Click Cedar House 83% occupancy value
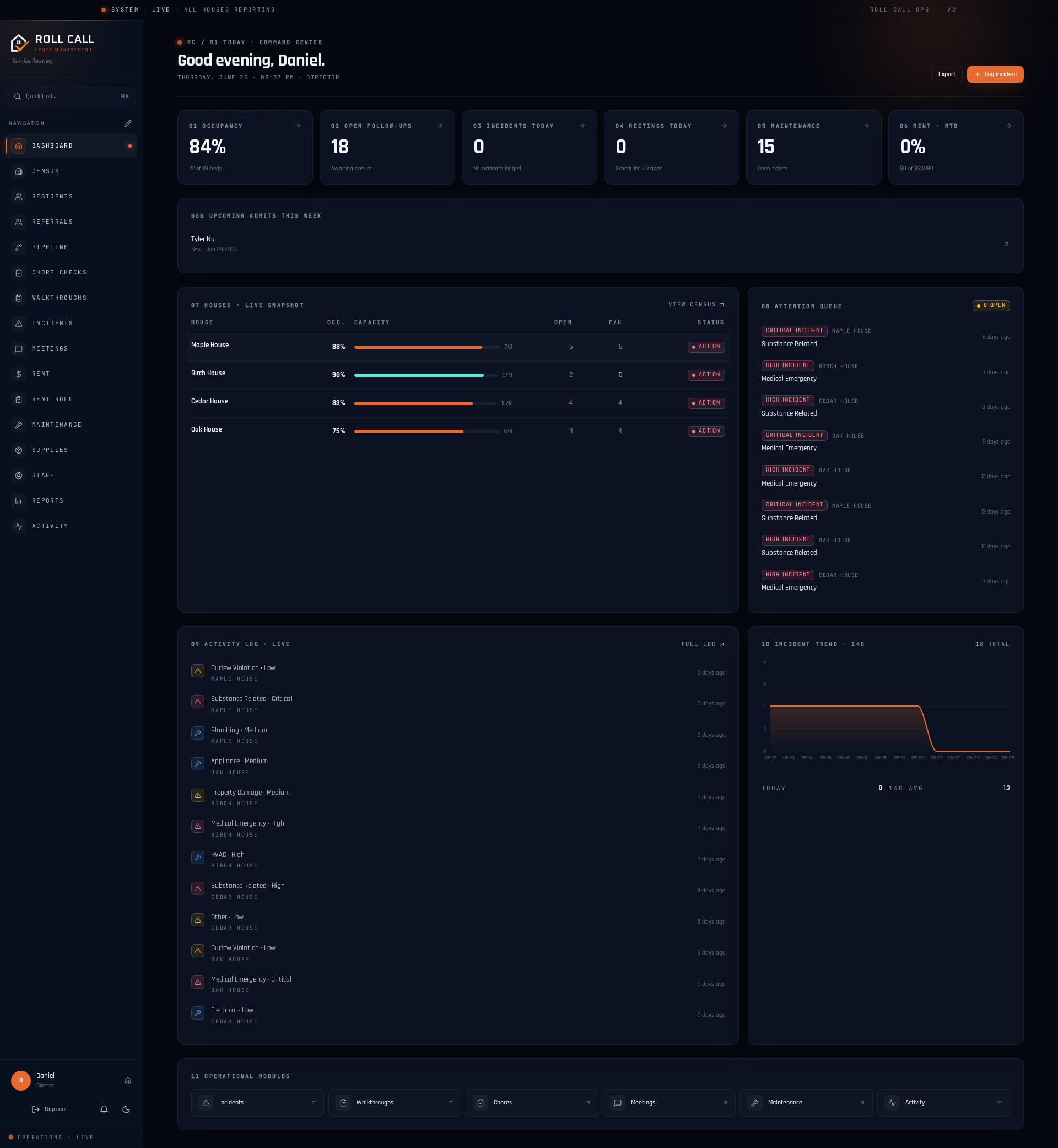1058x1148 pixels. tap(338, 403)
